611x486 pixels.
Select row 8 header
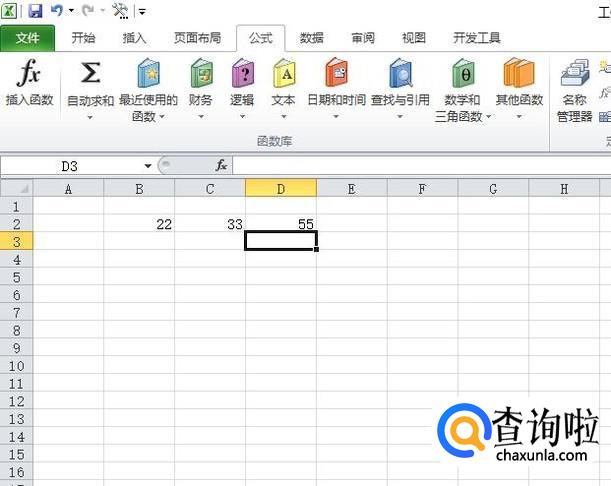tap(17, 330)
